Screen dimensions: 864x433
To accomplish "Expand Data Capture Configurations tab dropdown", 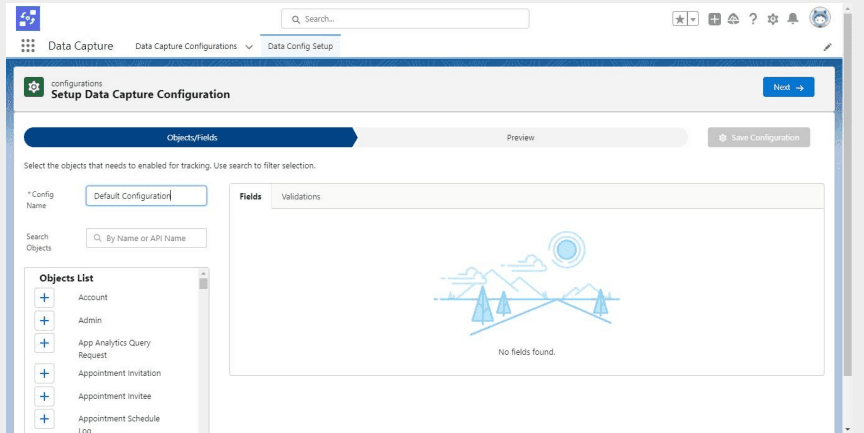I will [249, 47].
